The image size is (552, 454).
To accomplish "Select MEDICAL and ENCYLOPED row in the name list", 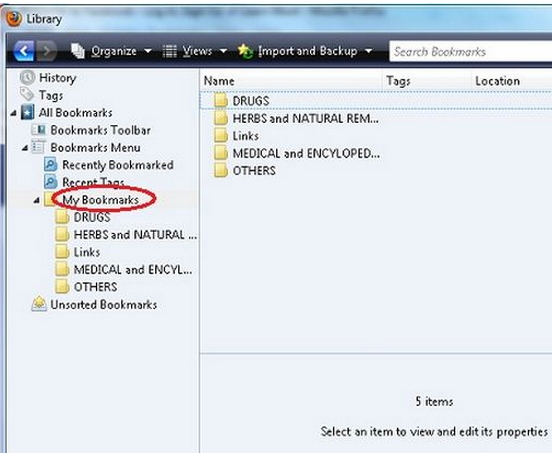I will click(376, 153).
